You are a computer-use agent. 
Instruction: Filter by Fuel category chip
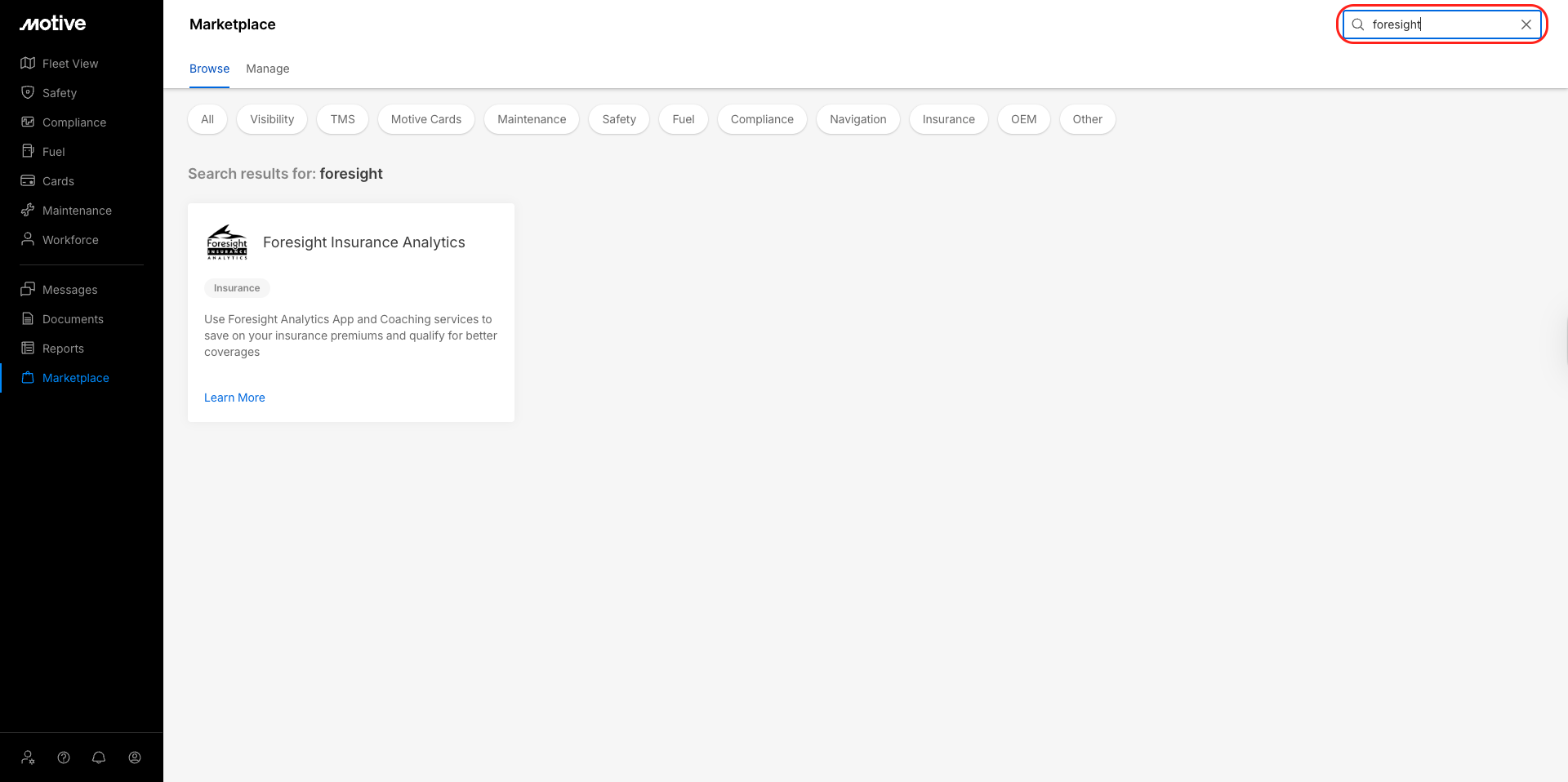point(684,119)
